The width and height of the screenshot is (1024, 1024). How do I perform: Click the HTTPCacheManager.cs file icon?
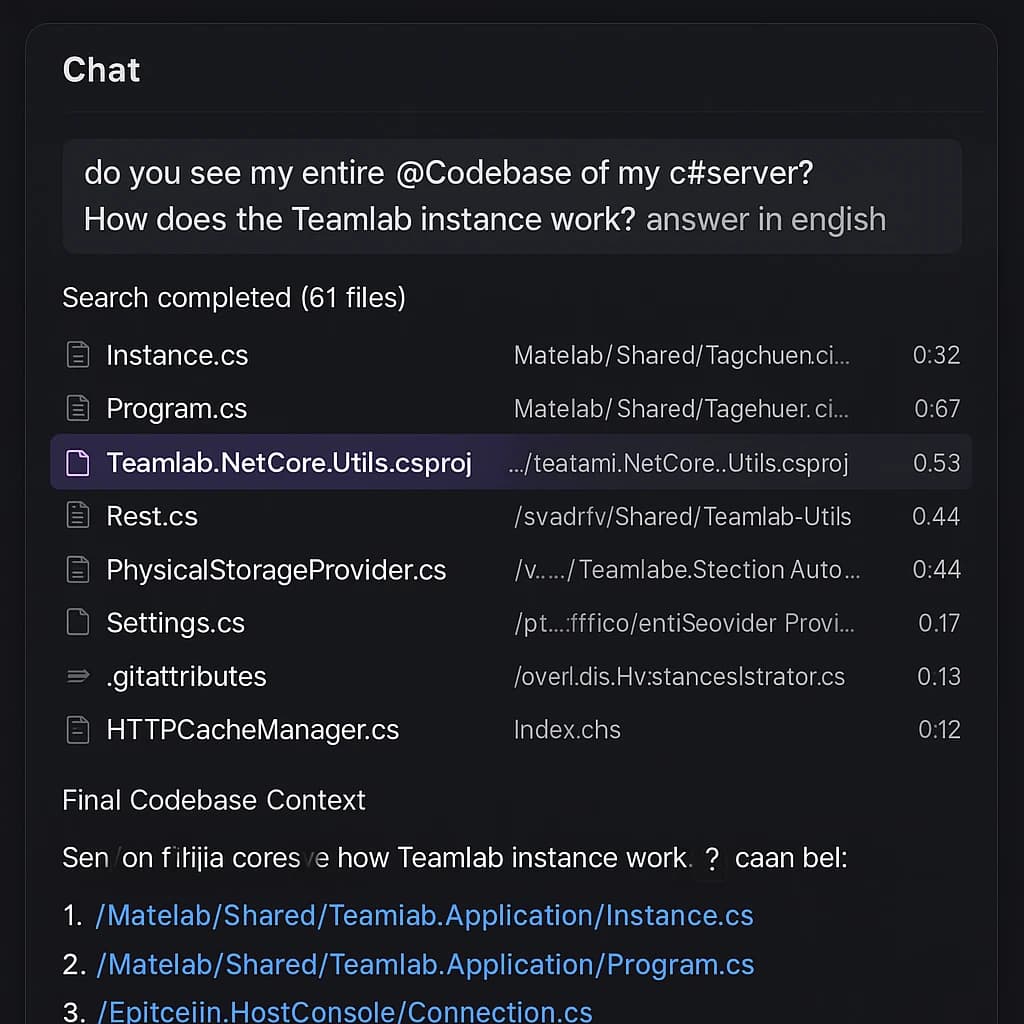click(77, 730)
